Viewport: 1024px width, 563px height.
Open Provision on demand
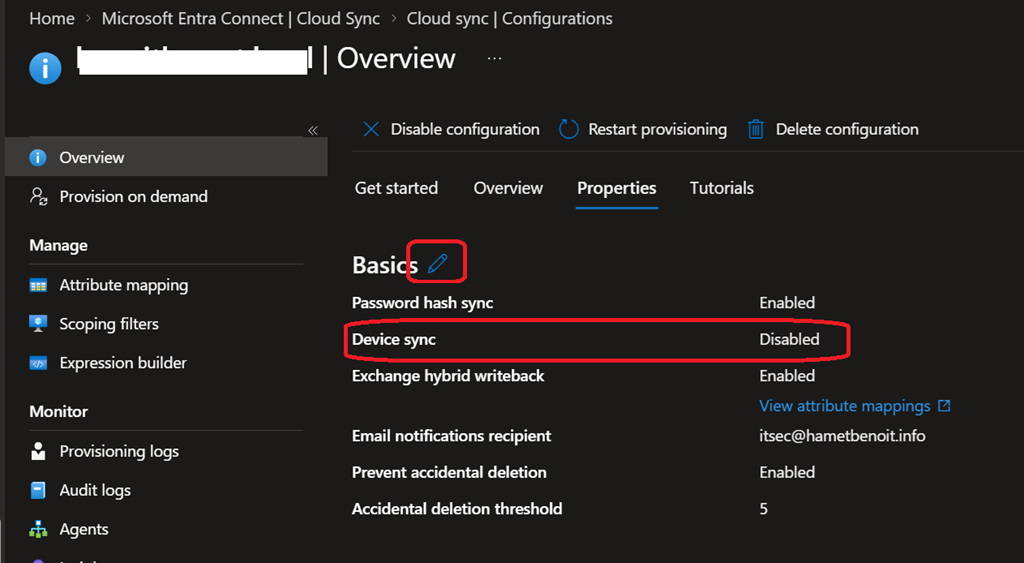click(x=133, y=197)
